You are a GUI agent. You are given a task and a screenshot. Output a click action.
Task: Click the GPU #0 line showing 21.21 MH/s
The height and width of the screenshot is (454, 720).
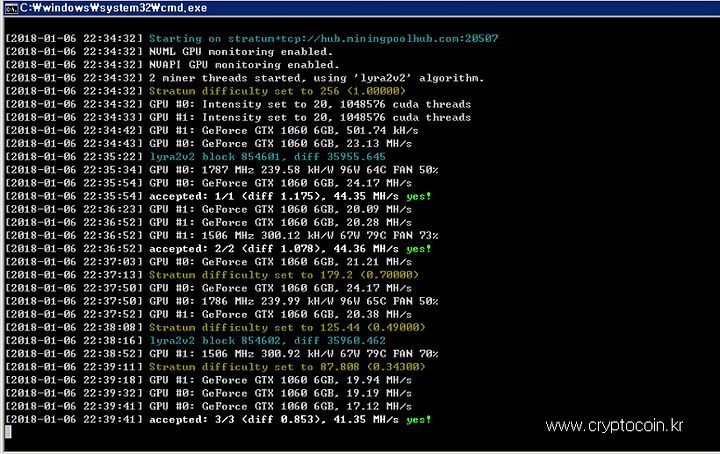tap(208, 262)
